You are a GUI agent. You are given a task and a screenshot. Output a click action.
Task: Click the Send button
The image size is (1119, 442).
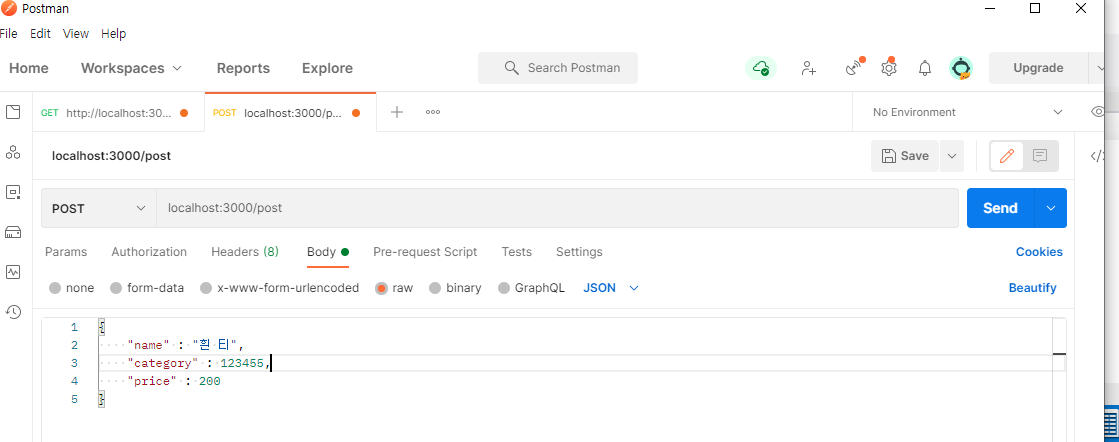pos(1001,208)
